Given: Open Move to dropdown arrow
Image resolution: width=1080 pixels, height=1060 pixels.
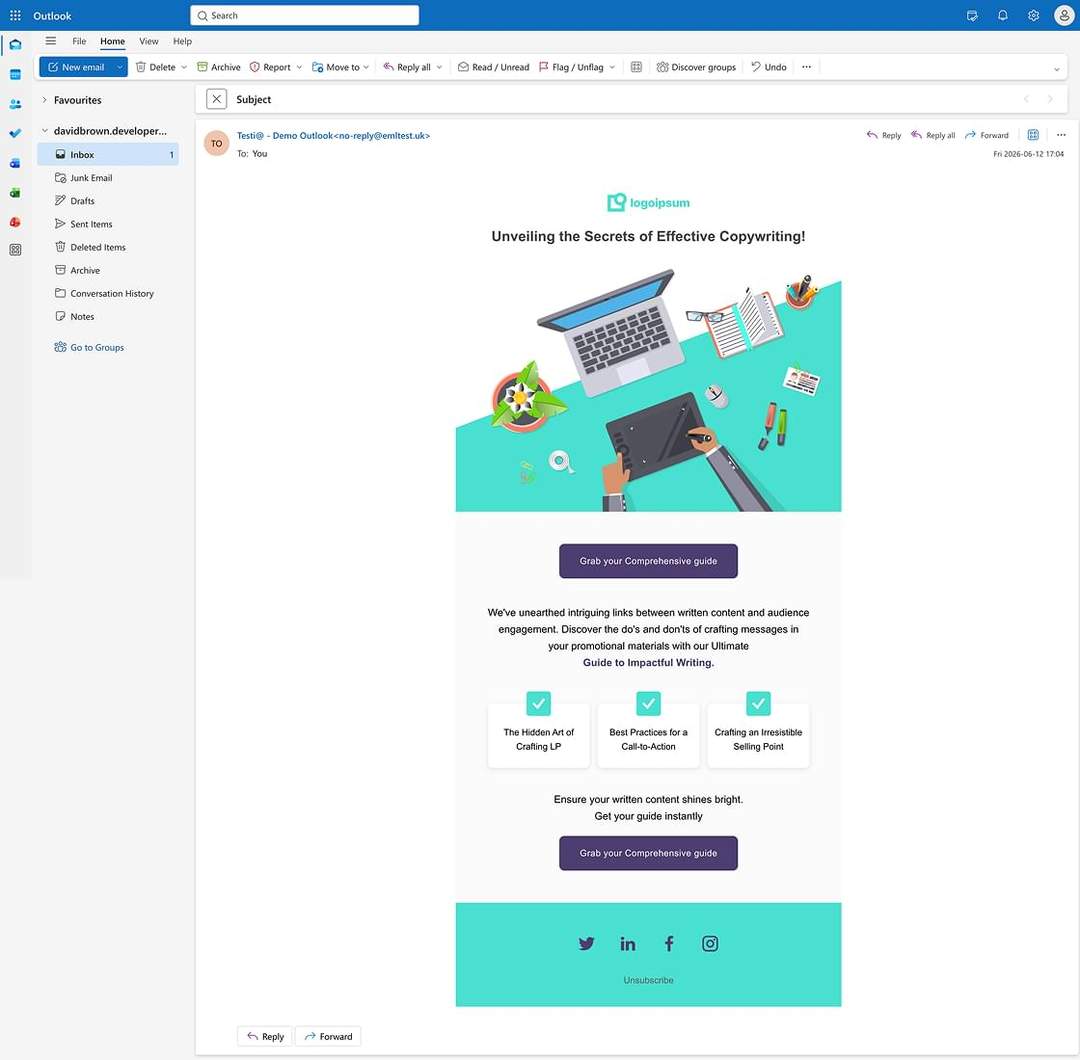Looking at the screenshot, I should coord(366,67).
